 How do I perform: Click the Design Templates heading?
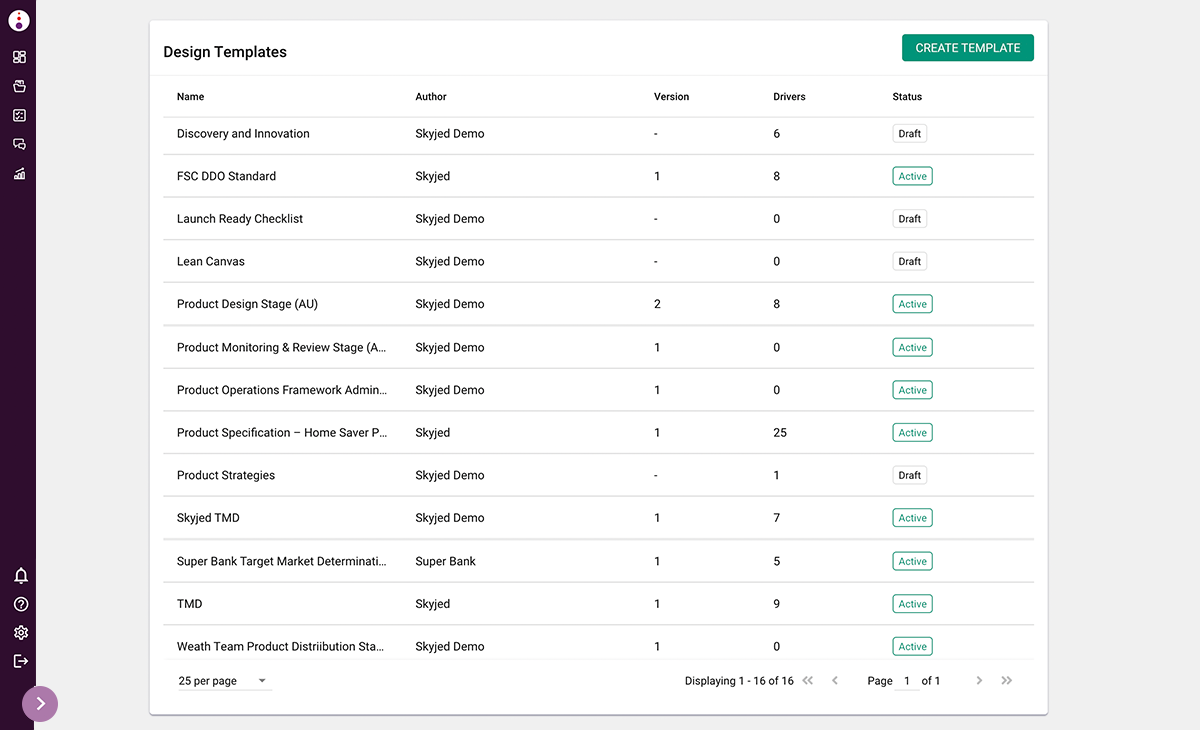point(225,52)
